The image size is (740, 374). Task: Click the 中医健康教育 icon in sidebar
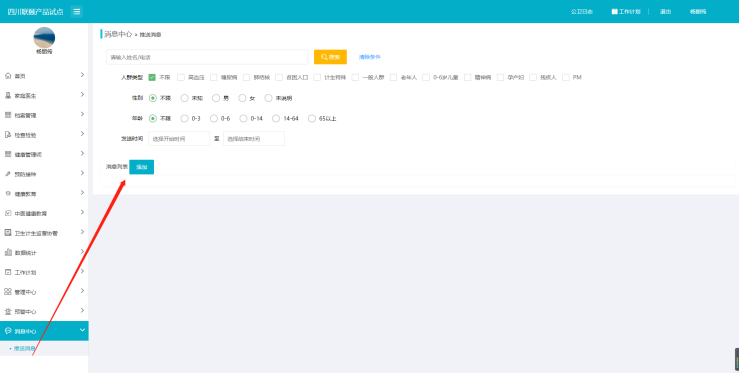8,213
